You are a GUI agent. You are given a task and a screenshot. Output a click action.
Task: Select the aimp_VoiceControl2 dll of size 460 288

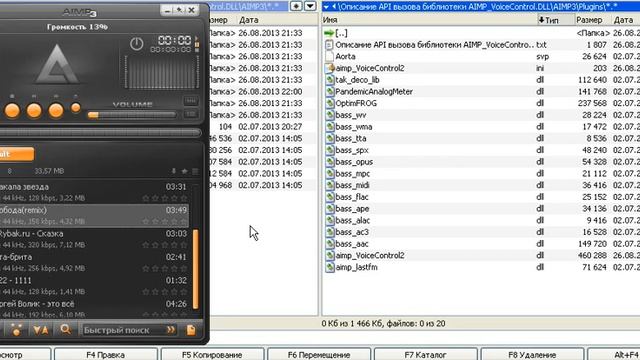pos(370,256)
